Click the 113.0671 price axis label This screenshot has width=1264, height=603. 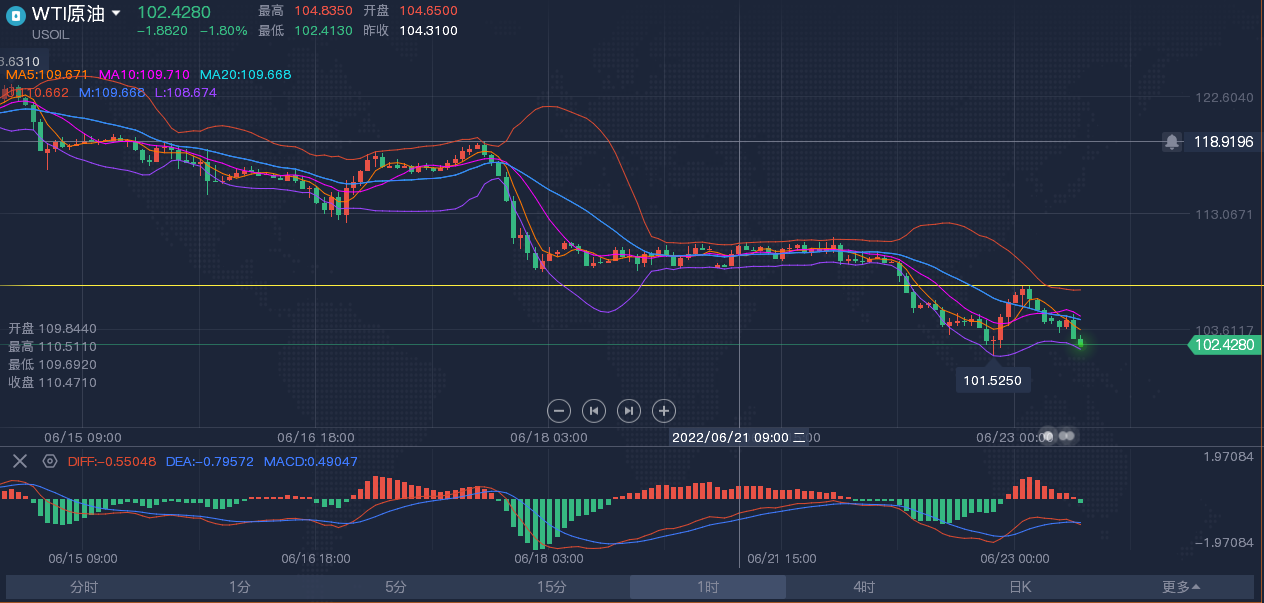coord(1225,214)
